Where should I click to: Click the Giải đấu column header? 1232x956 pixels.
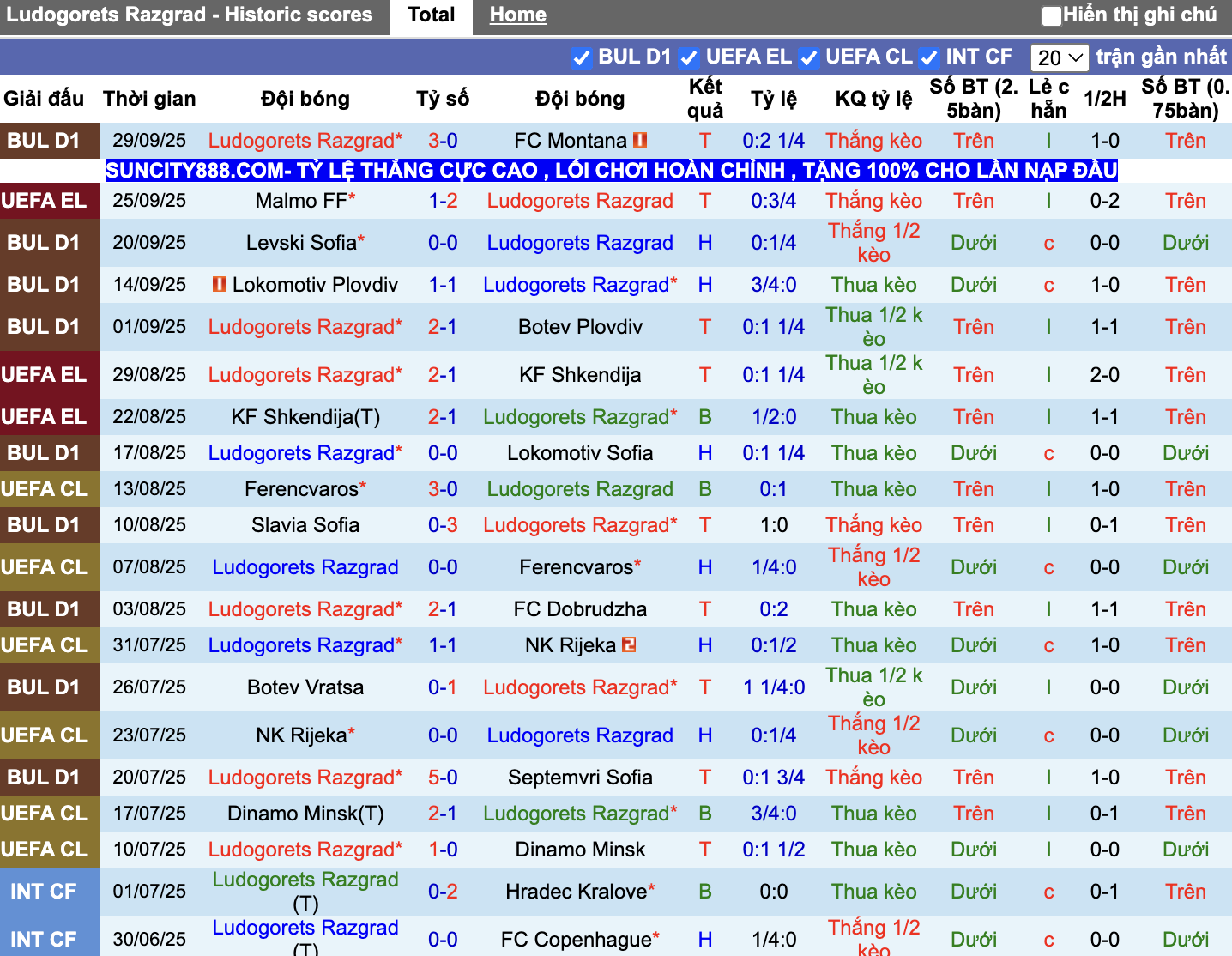44,99
